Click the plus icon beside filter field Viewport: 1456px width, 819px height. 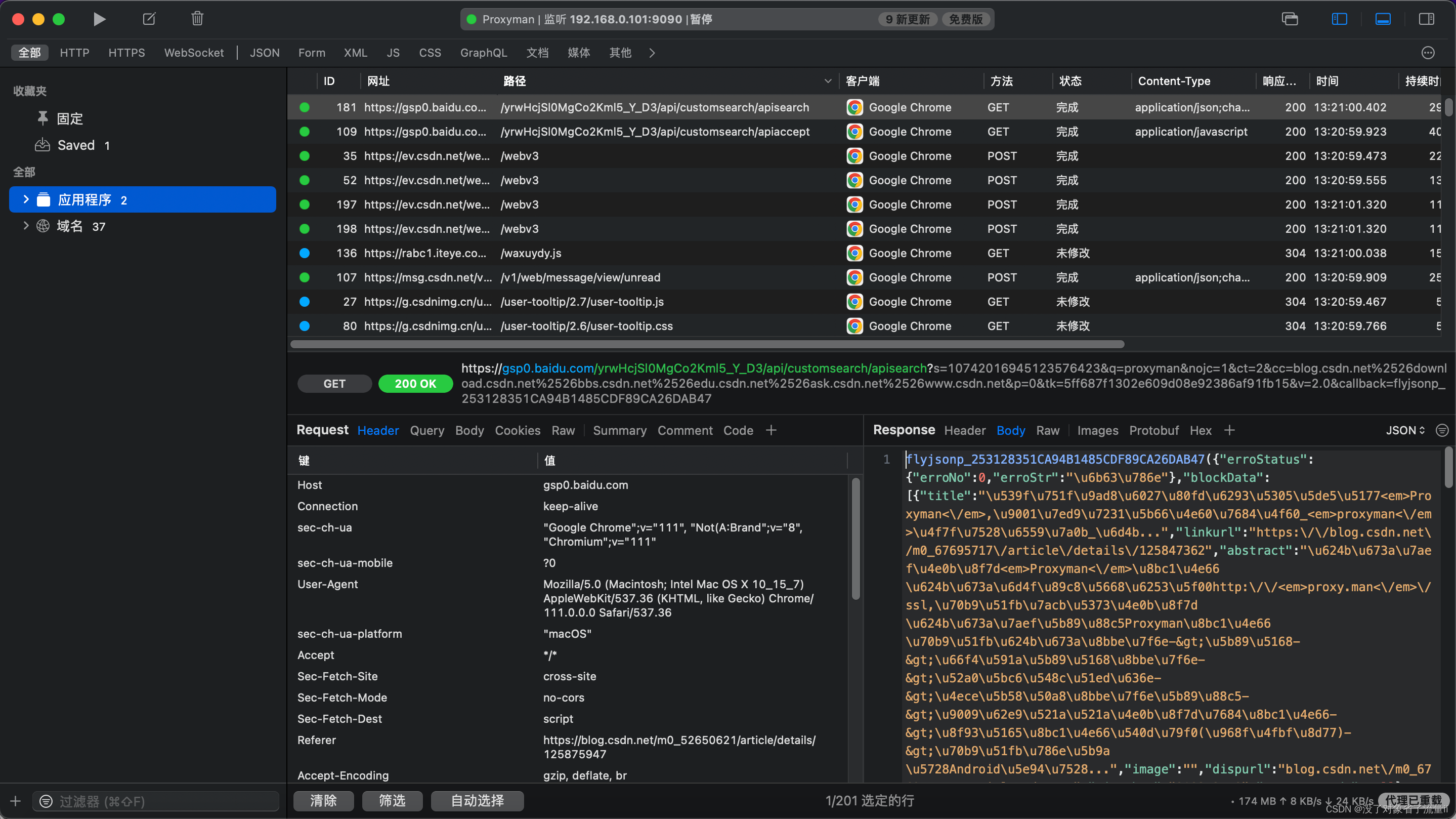tap(15, 801)
